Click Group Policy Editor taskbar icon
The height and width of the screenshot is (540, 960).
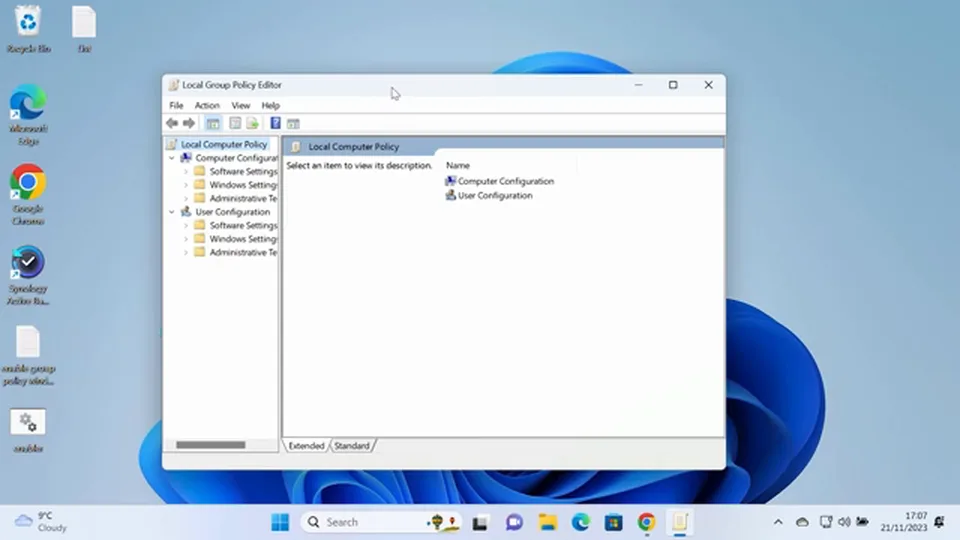(x=680, y=522)
